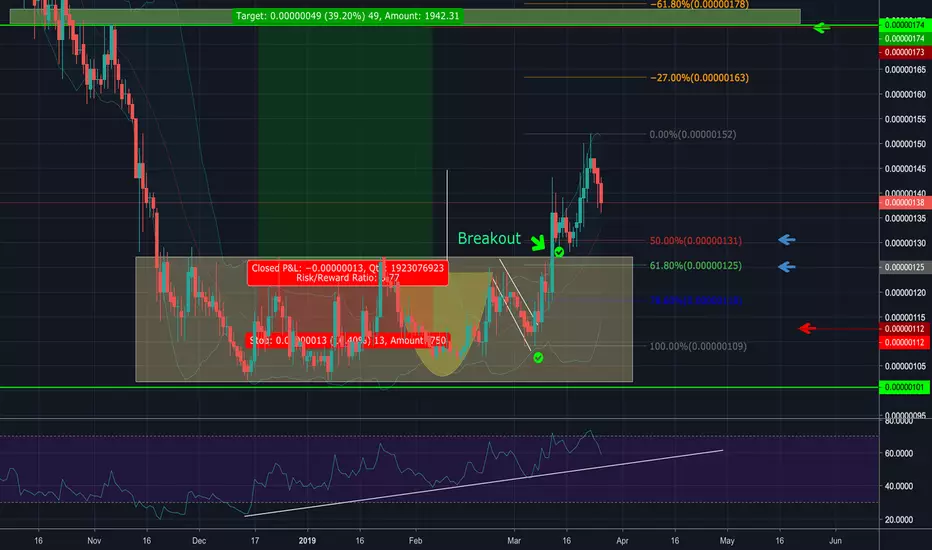Click the red arrow pointing at the 0.00000112 line
The width and height of the screenshot is (932, 550).
pyautogui.click(x=807, y=328)
